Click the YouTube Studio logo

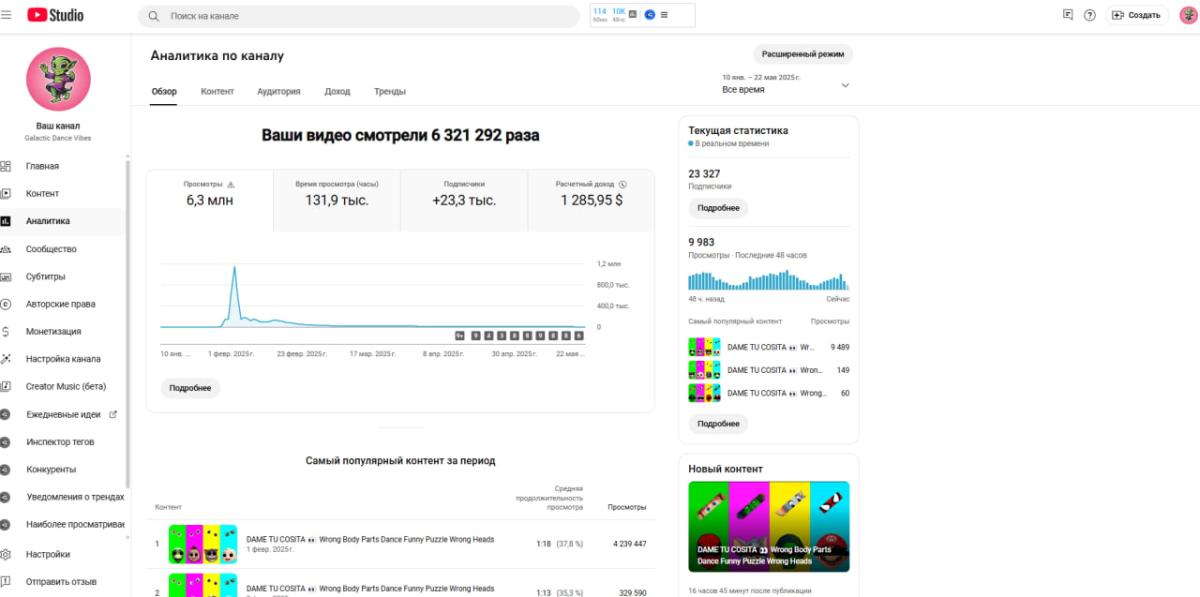tap(55, 15)
